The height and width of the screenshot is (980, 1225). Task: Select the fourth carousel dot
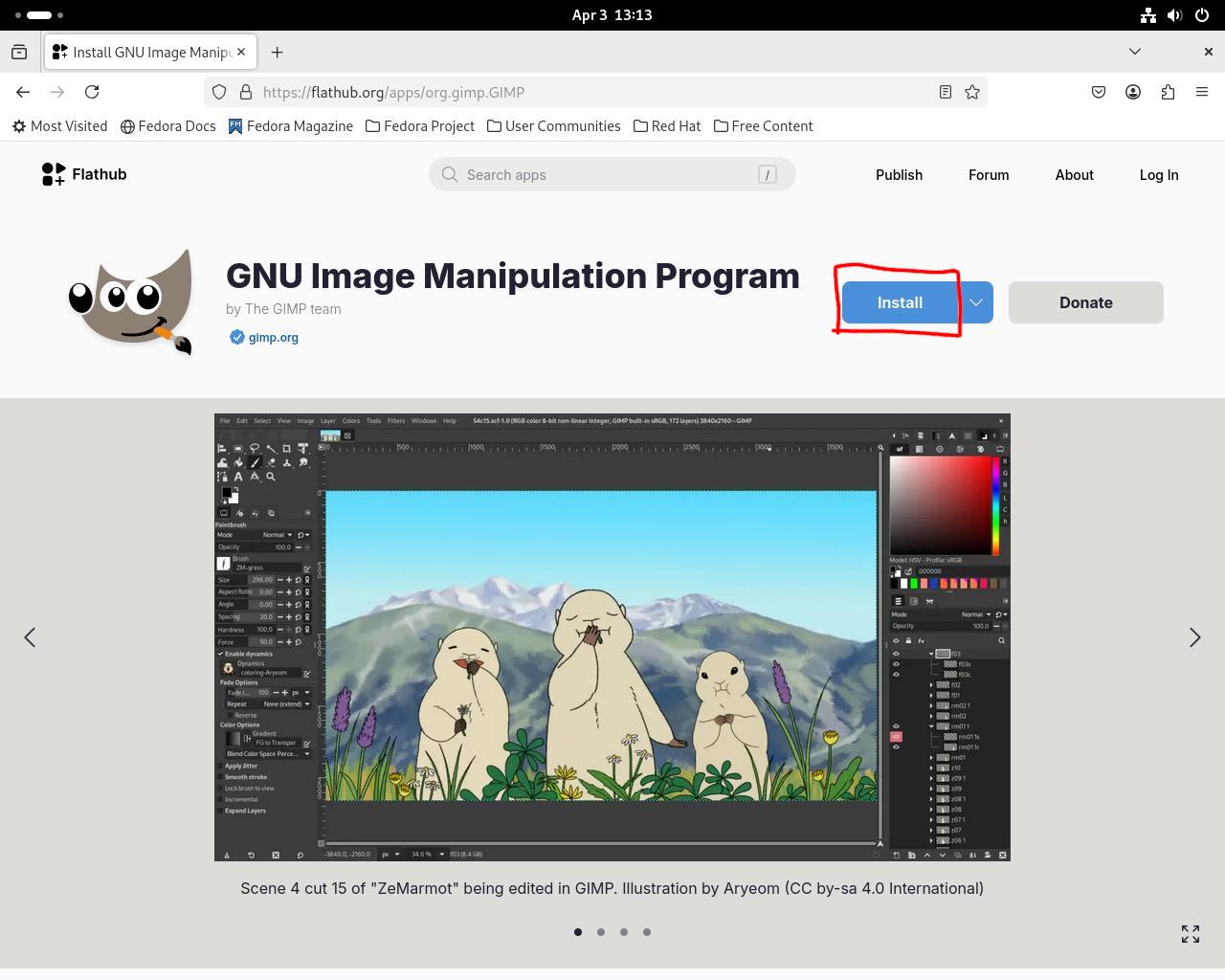647,932
